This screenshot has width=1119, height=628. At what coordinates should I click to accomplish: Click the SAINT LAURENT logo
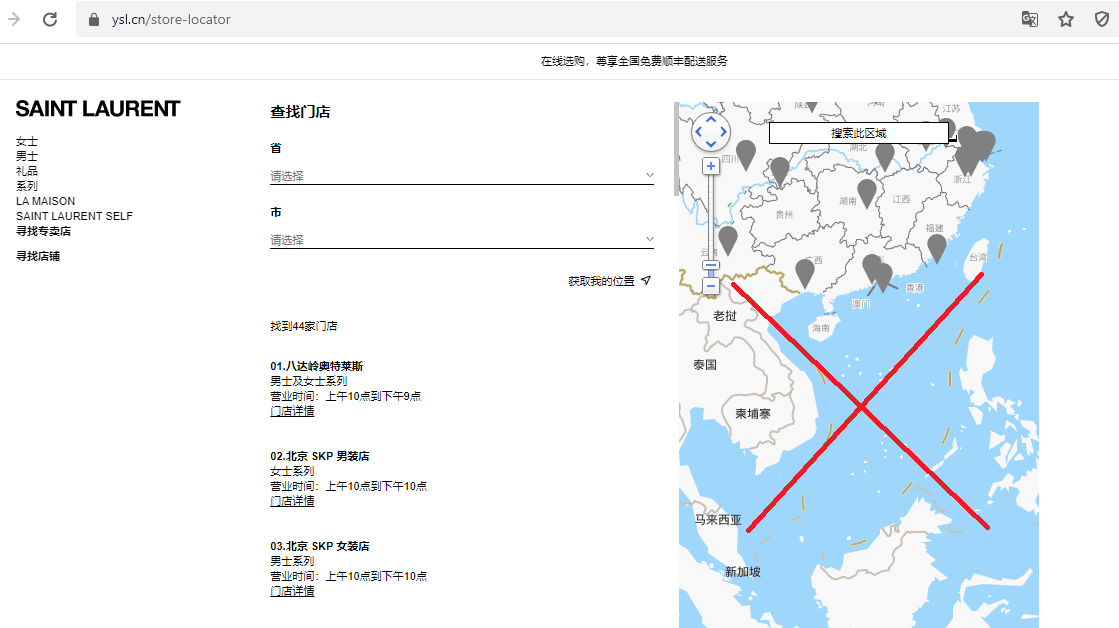[98, 109]
